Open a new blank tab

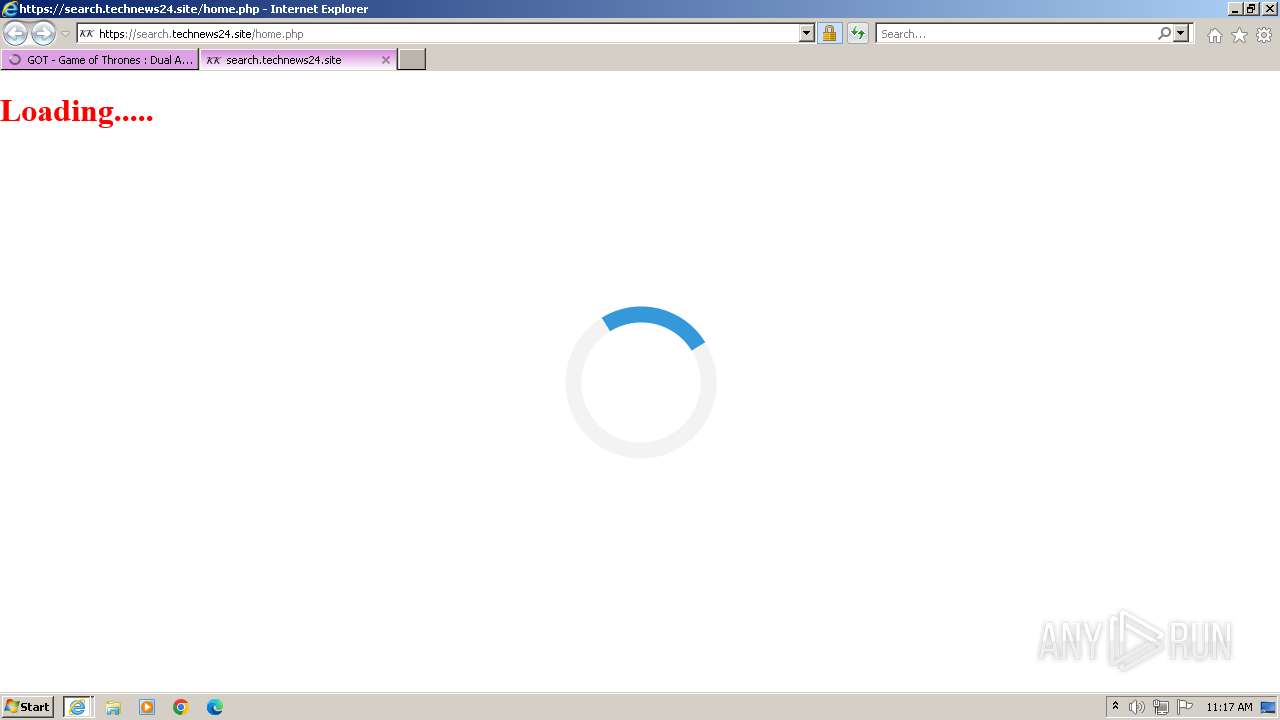tap(412, 60)
